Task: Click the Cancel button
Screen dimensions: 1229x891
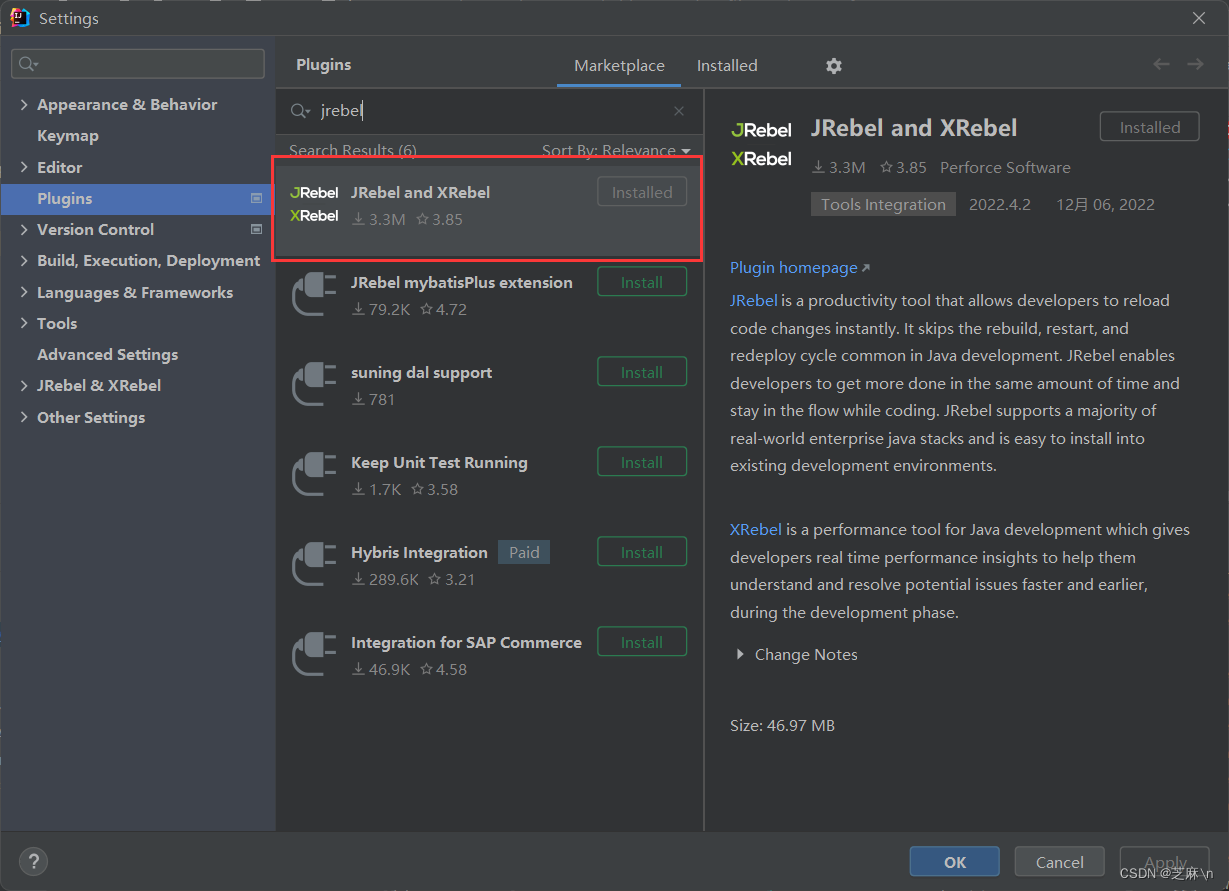Action: tap(1060, 862)
